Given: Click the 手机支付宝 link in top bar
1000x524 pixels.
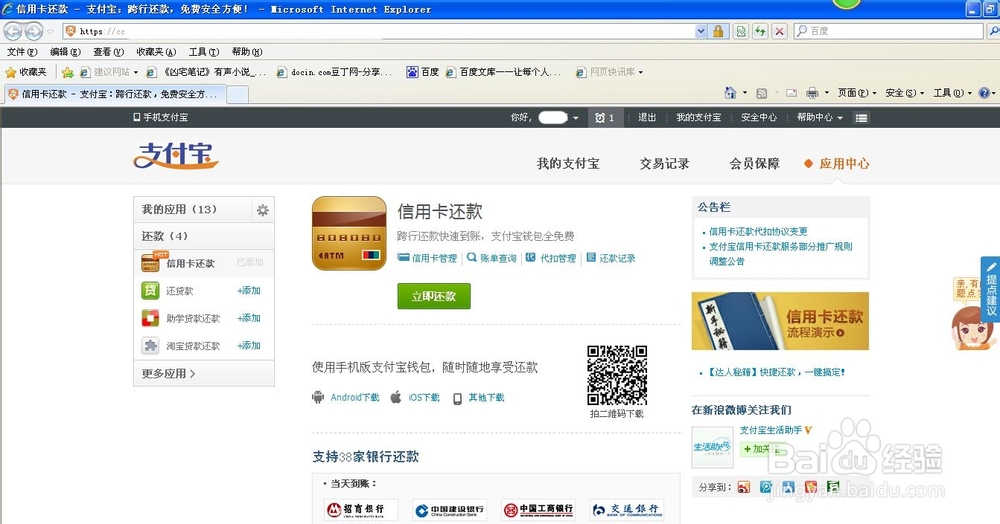Looking at the screenshot, I should (161, 117).
